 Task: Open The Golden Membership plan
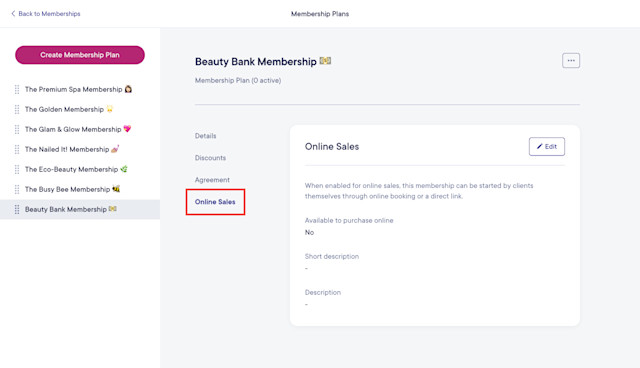[x=69, y=109]
